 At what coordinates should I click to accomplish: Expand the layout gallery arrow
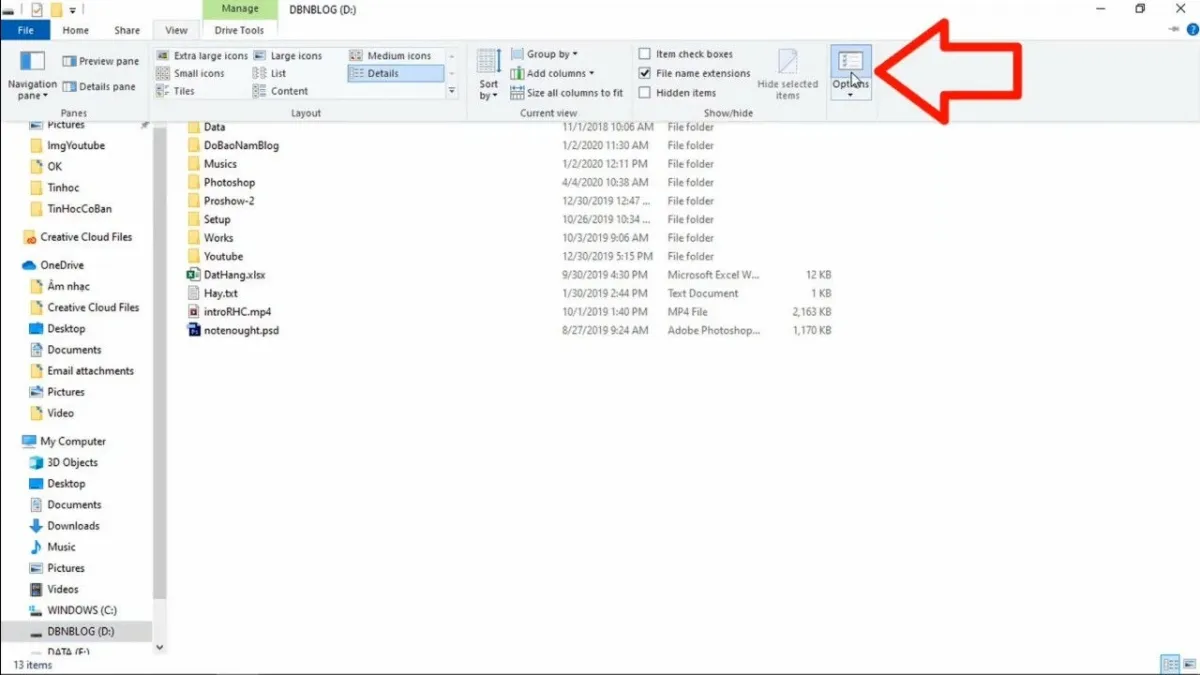452,90
